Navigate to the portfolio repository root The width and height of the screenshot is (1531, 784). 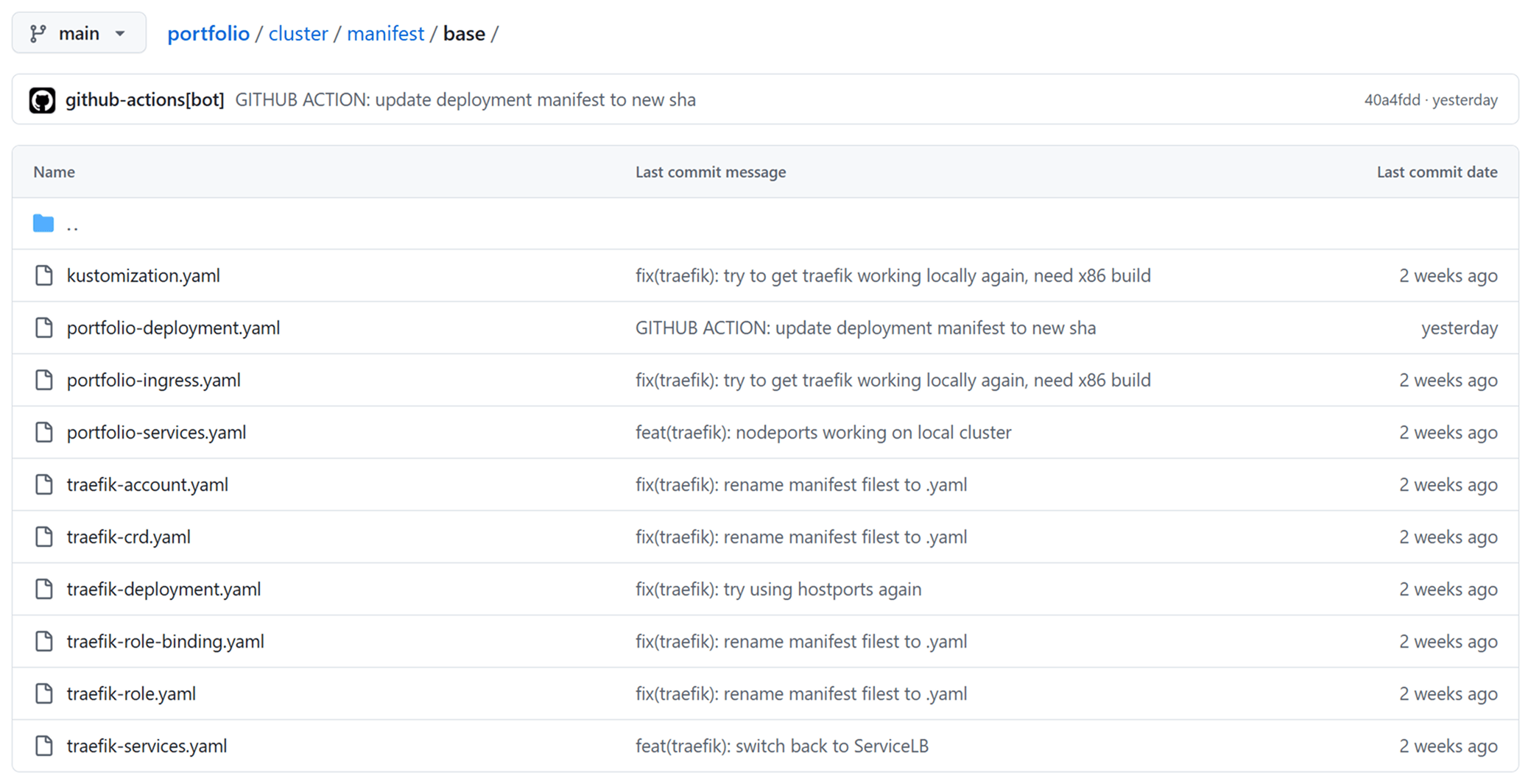[x=208, y=33]
